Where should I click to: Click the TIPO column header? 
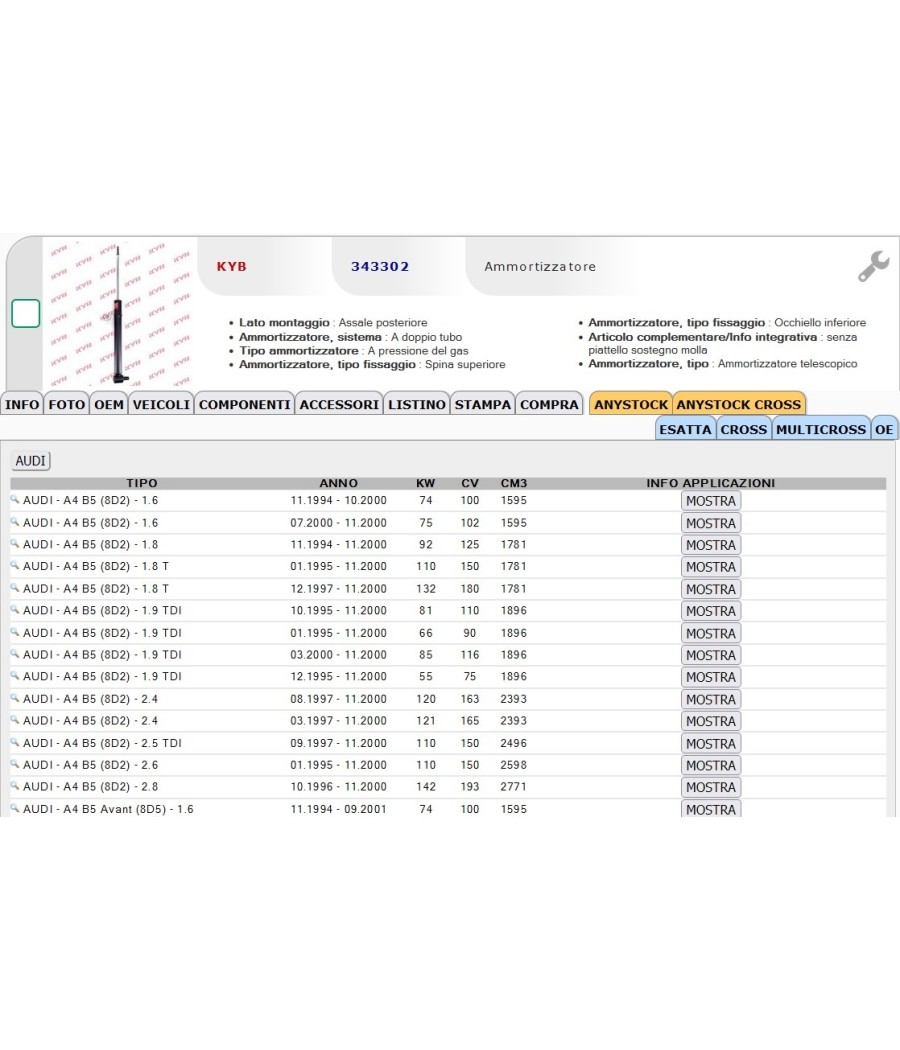(142, 483)
